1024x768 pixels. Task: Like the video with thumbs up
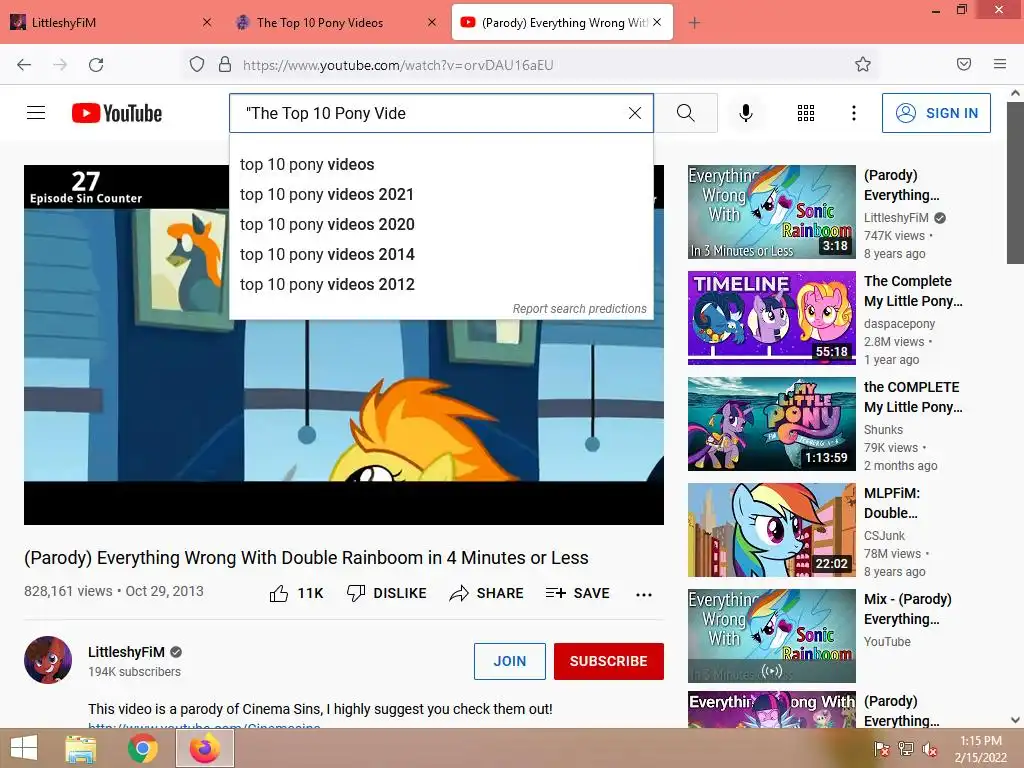(x=296, y=593)
